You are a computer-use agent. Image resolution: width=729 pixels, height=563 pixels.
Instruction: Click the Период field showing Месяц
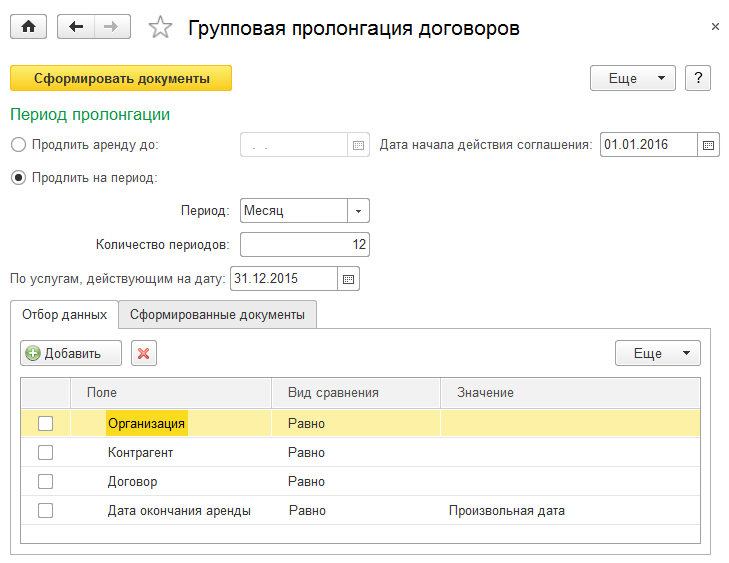294,211
